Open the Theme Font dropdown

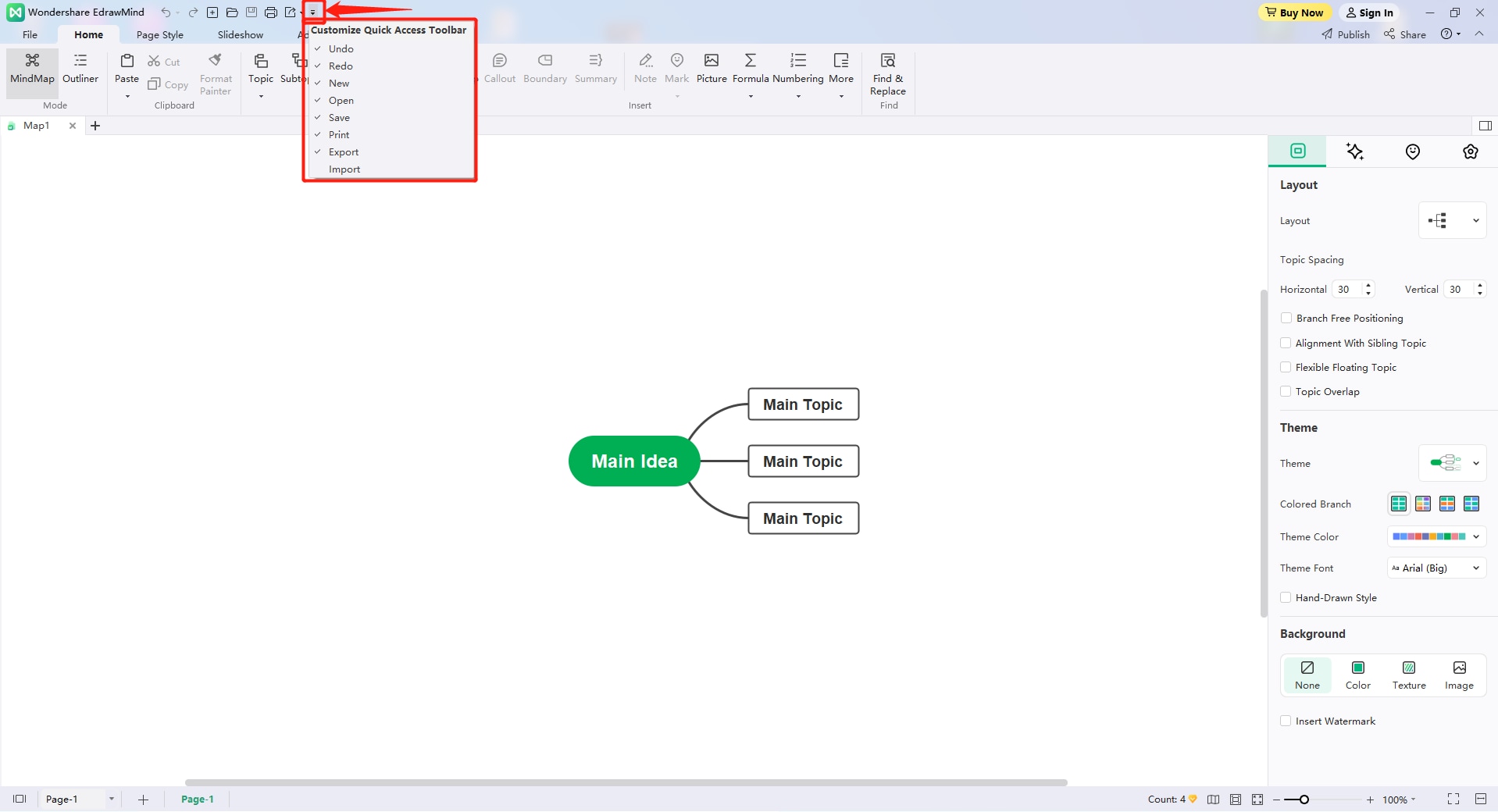coord(1436,568)
